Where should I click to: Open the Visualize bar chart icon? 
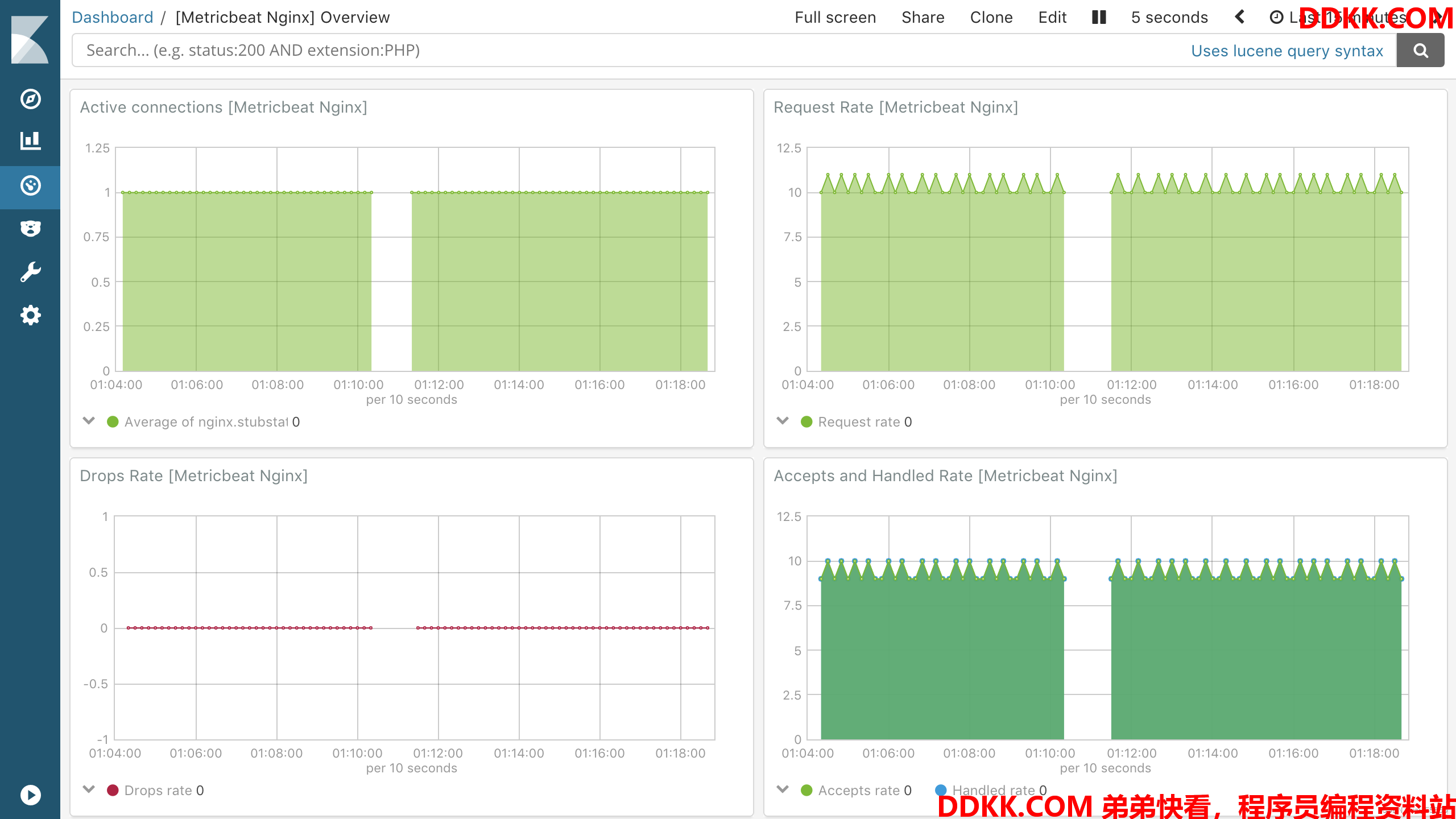[x=30, y=140]
